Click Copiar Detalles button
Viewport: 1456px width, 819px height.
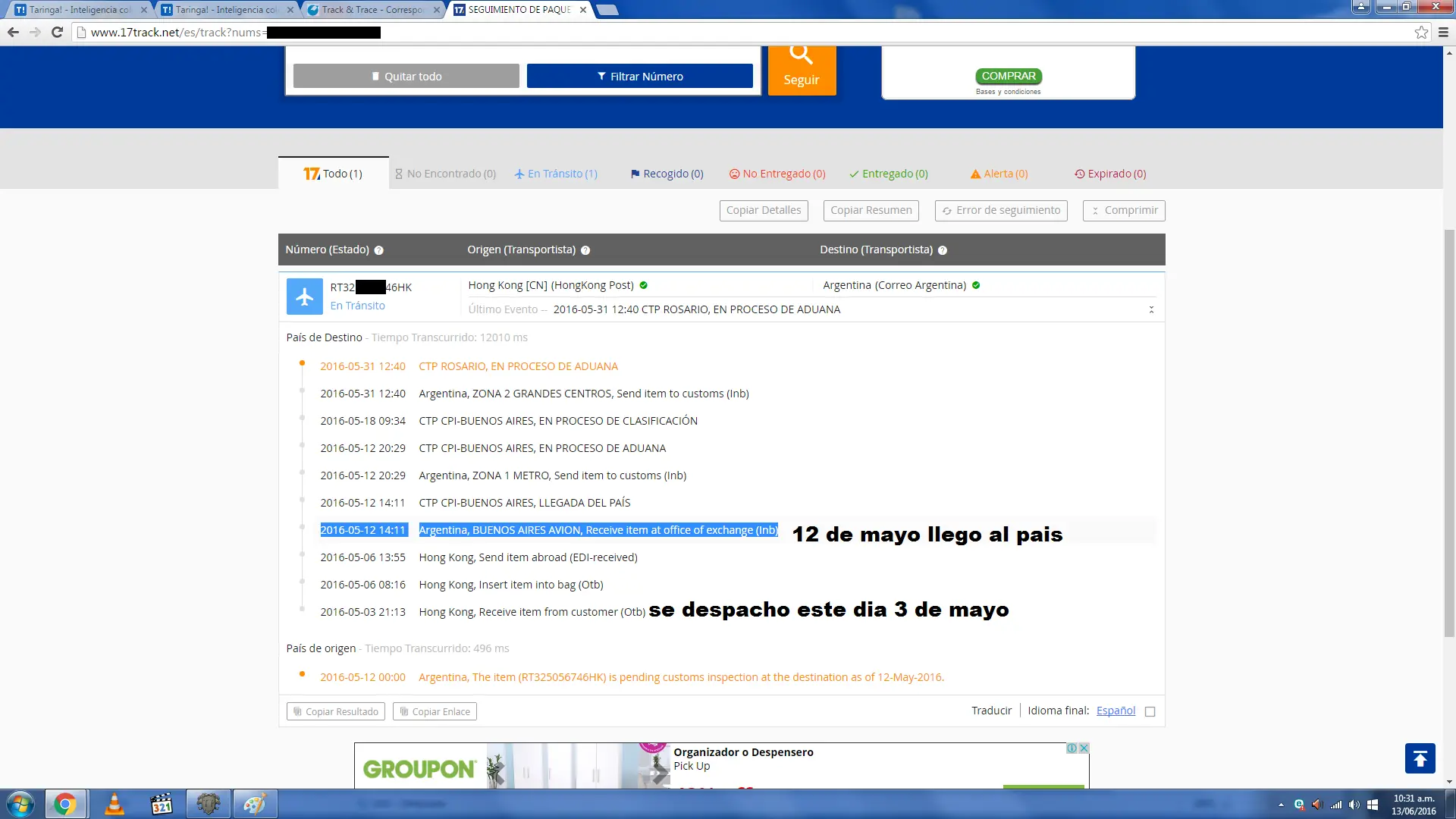[x=764, y=210]
